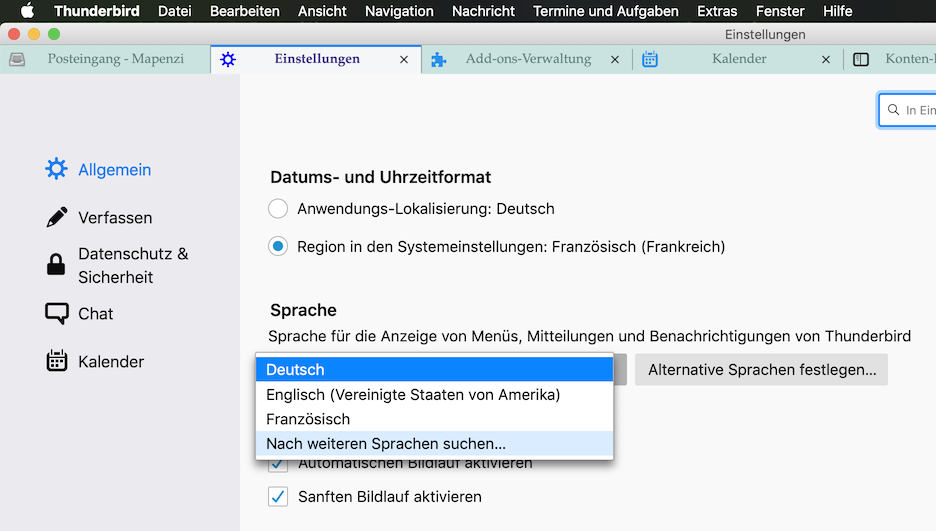Click the magnifier icon in search box
Screen dimensions: 936x531
[x=894, y=110]
